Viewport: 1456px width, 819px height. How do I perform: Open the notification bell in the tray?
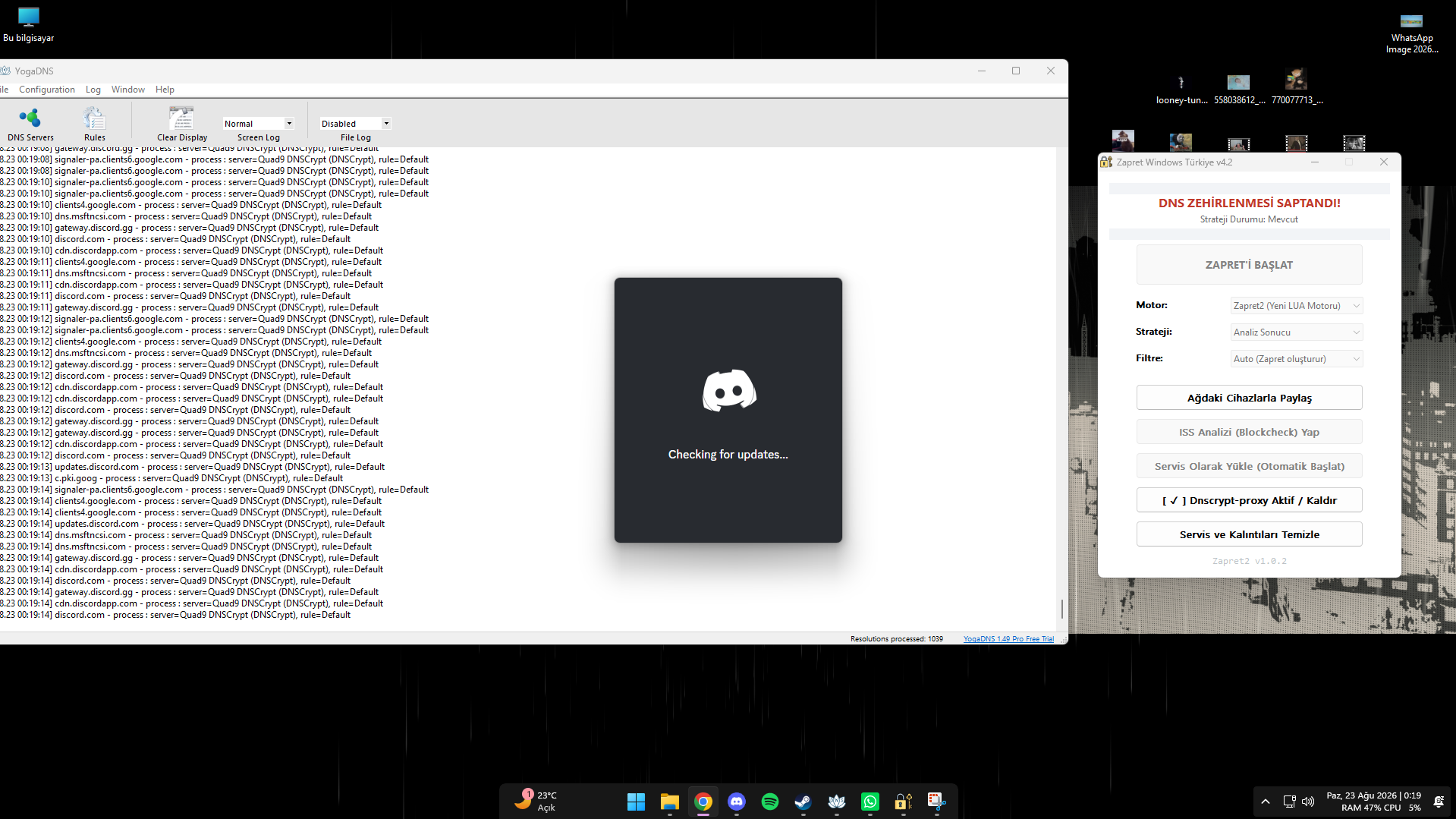pos(1439,802)
